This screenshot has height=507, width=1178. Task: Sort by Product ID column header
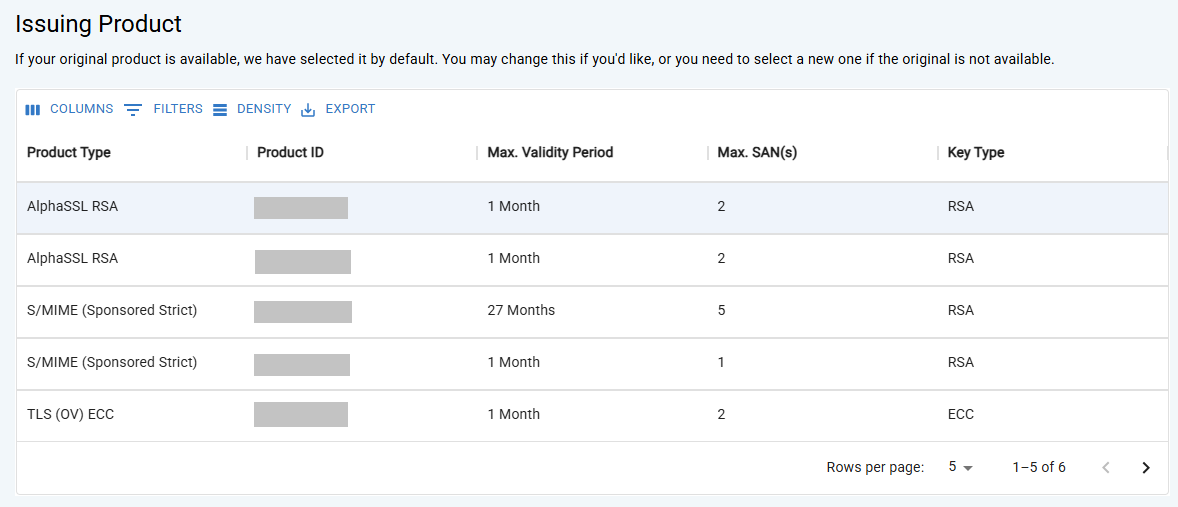point(290,152)
